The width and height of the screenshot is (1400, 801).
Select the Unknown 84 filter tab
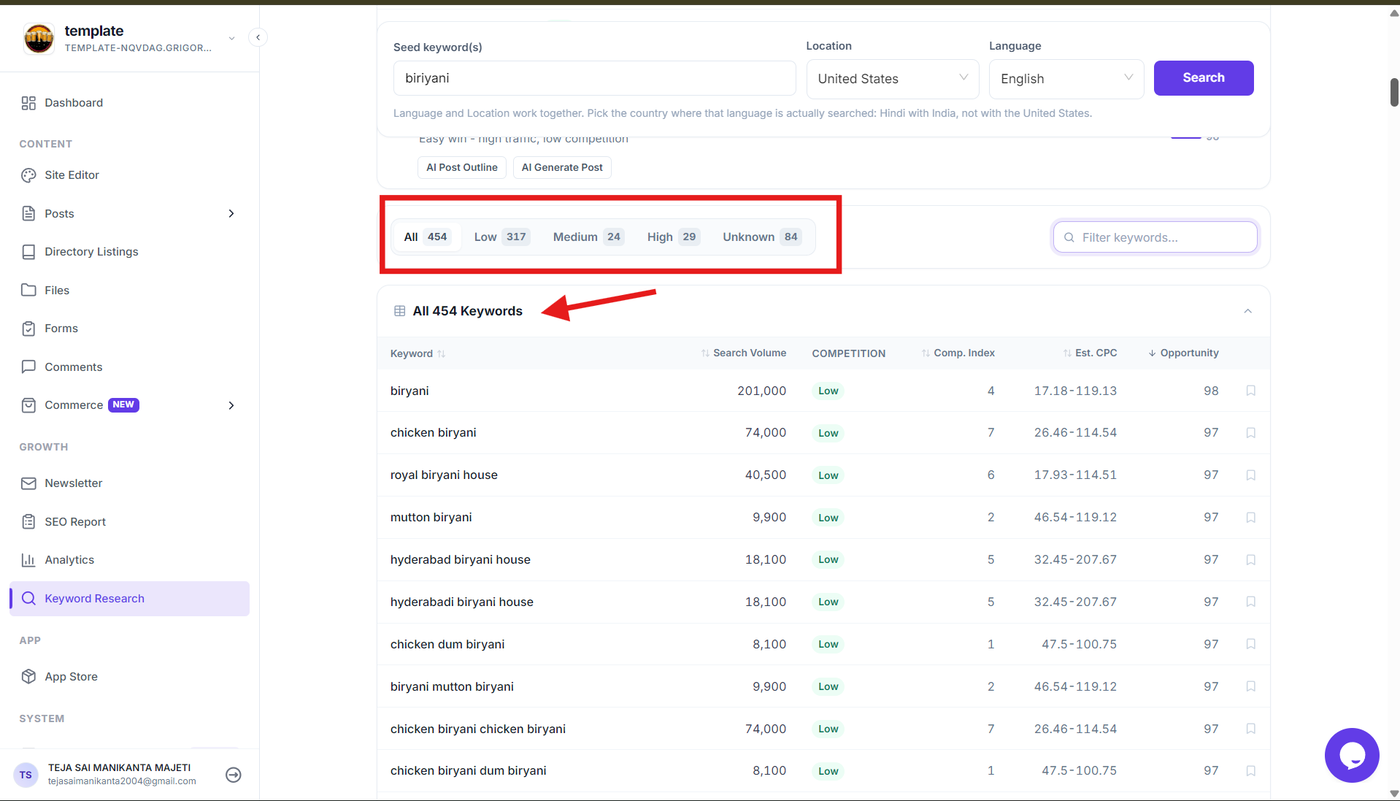point(762,237)
